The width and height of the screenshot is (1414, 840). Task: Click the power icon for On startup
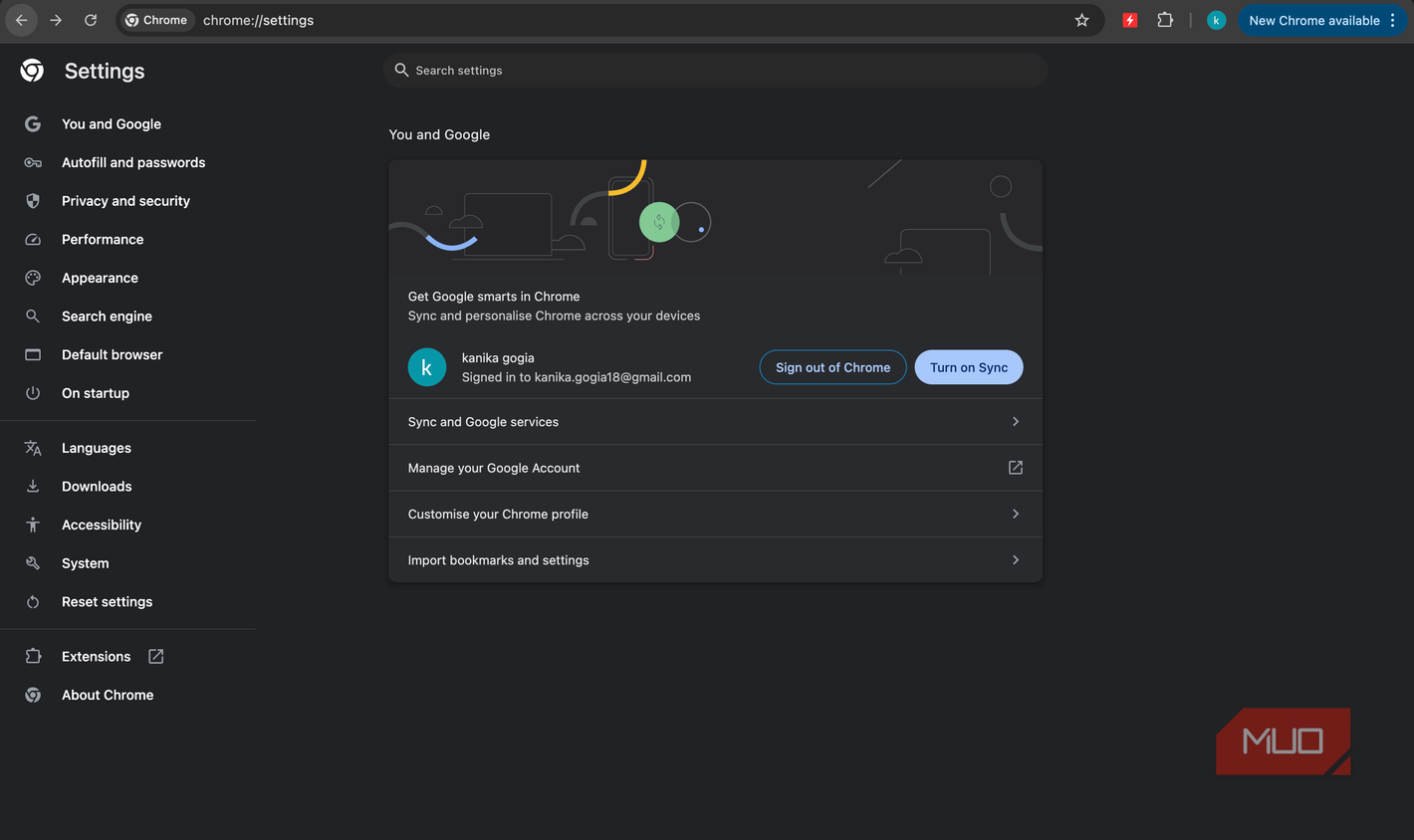tap(33, 393)
